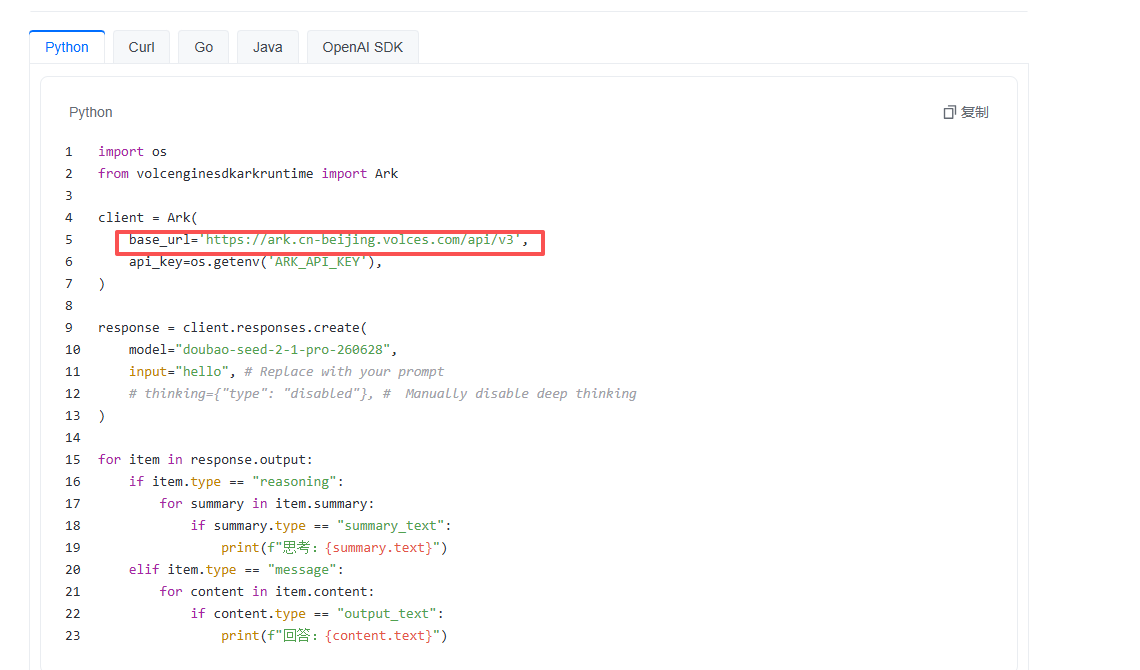This screenshot has width=1140, height=670.
Task: Click the input="hello" value on line 11
Action: pyautogui.click(x=202, y=371)
